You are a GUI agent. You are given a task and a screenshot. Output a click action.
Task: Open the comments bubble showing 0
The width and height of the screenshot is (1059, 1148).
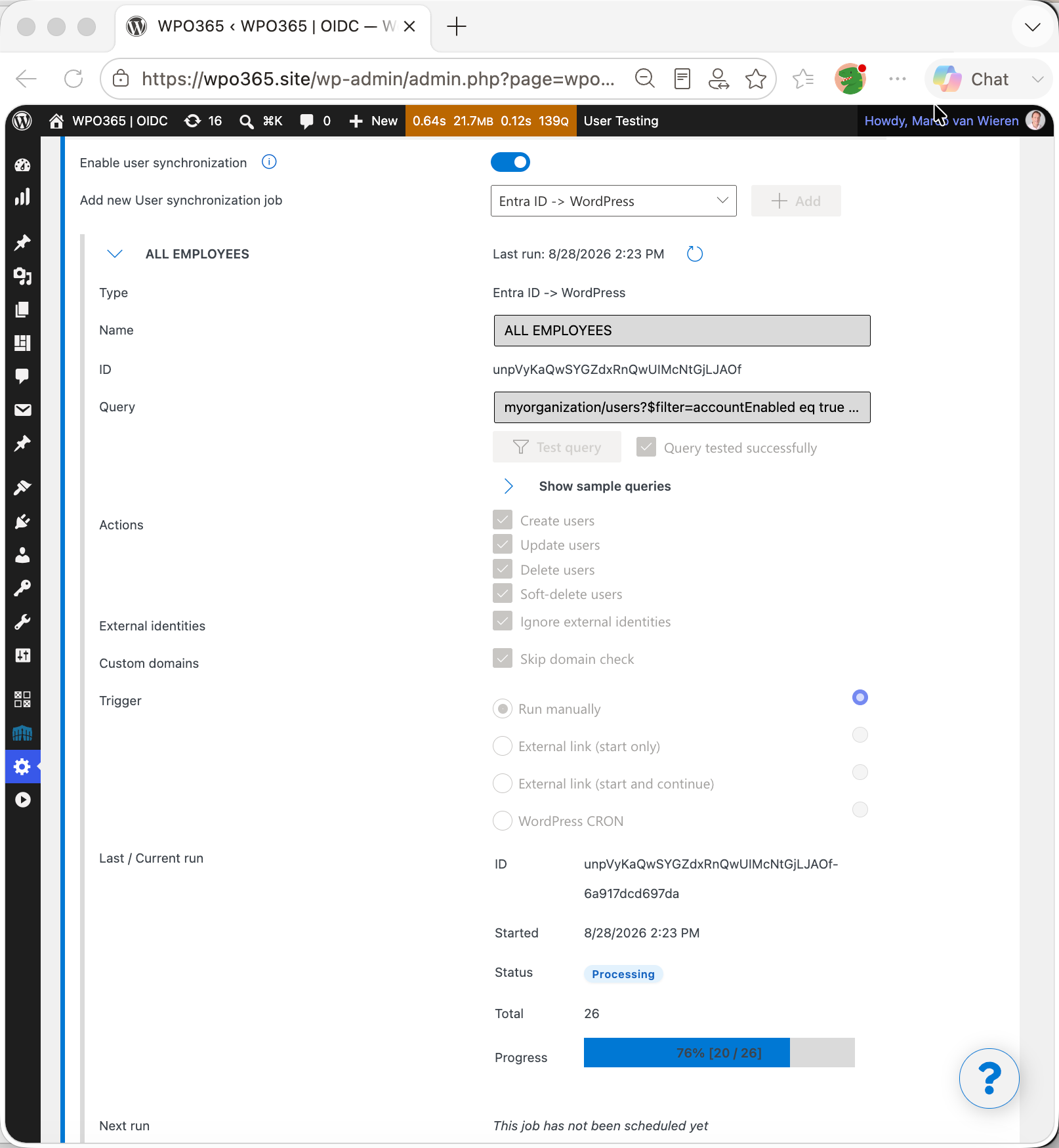click(316, 121)
